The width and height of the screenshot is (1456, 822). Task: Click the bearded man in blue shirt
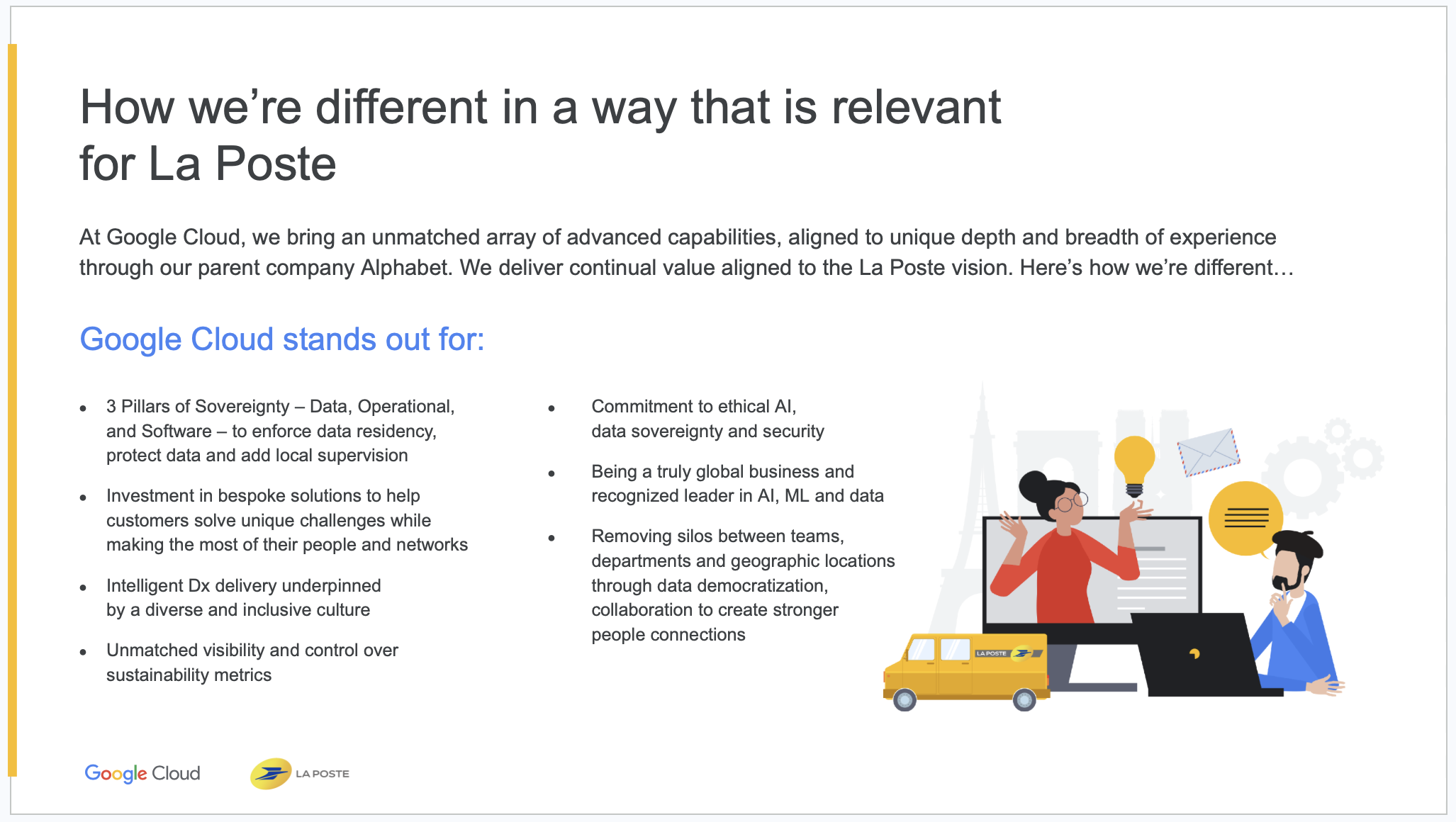1299,613
